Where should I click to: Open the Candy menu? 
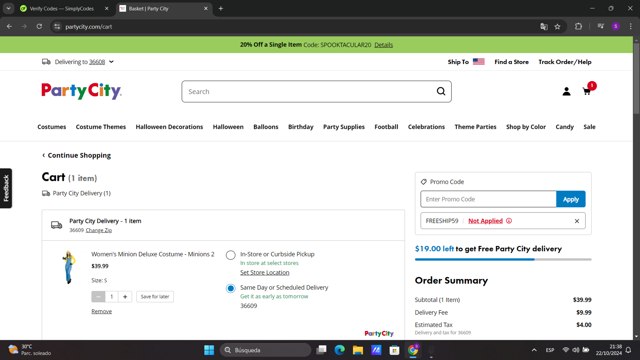[564, 127]
